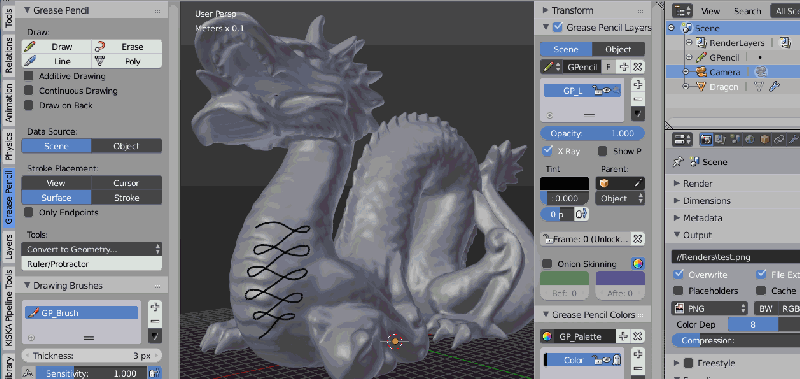800x379 pixels.
Task: Add a new grease pencil layer
Action: (x=638, y=84)
